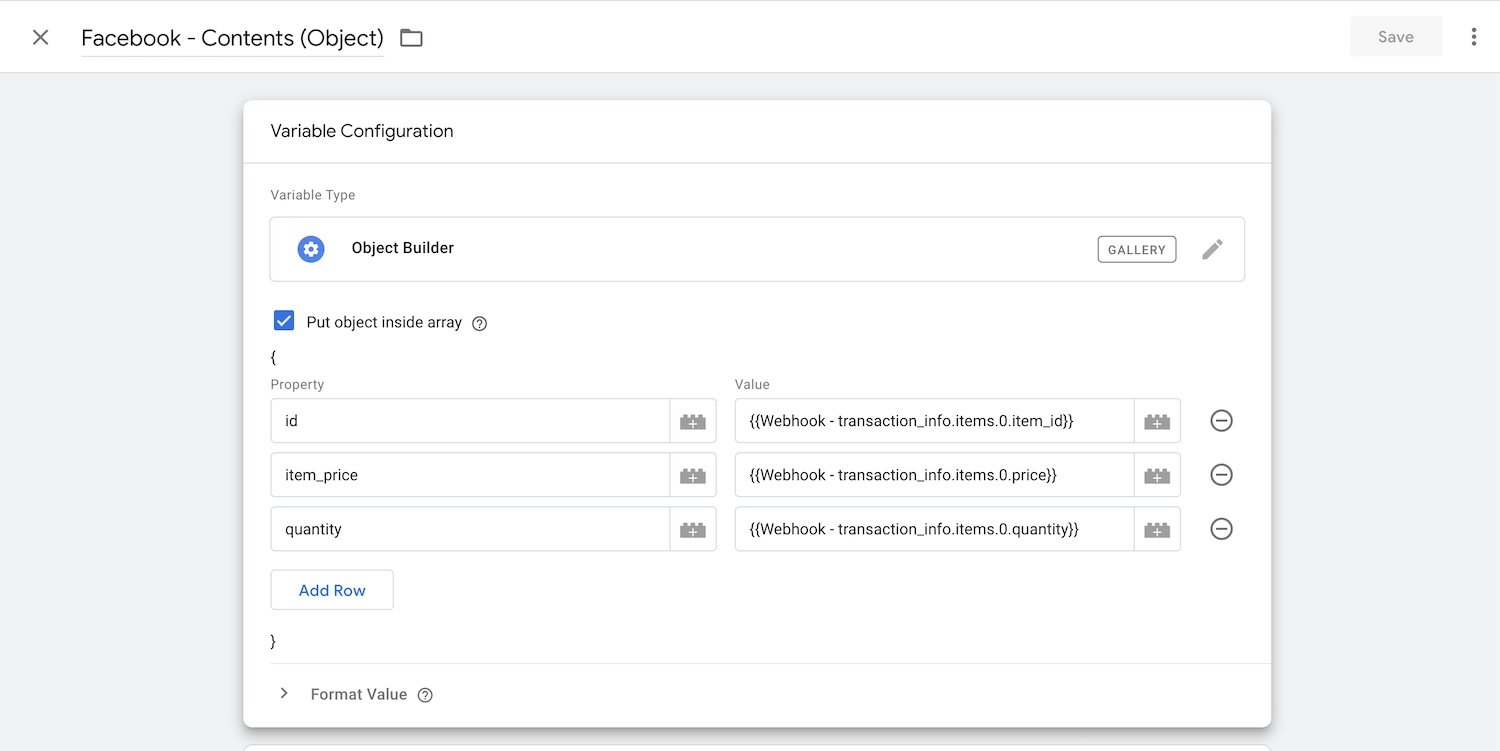The width and height of the screenshot is (1500, 751).
Task: Open the three-dot more options menu
Action: pyautogui.click(x=1473, y=37)
